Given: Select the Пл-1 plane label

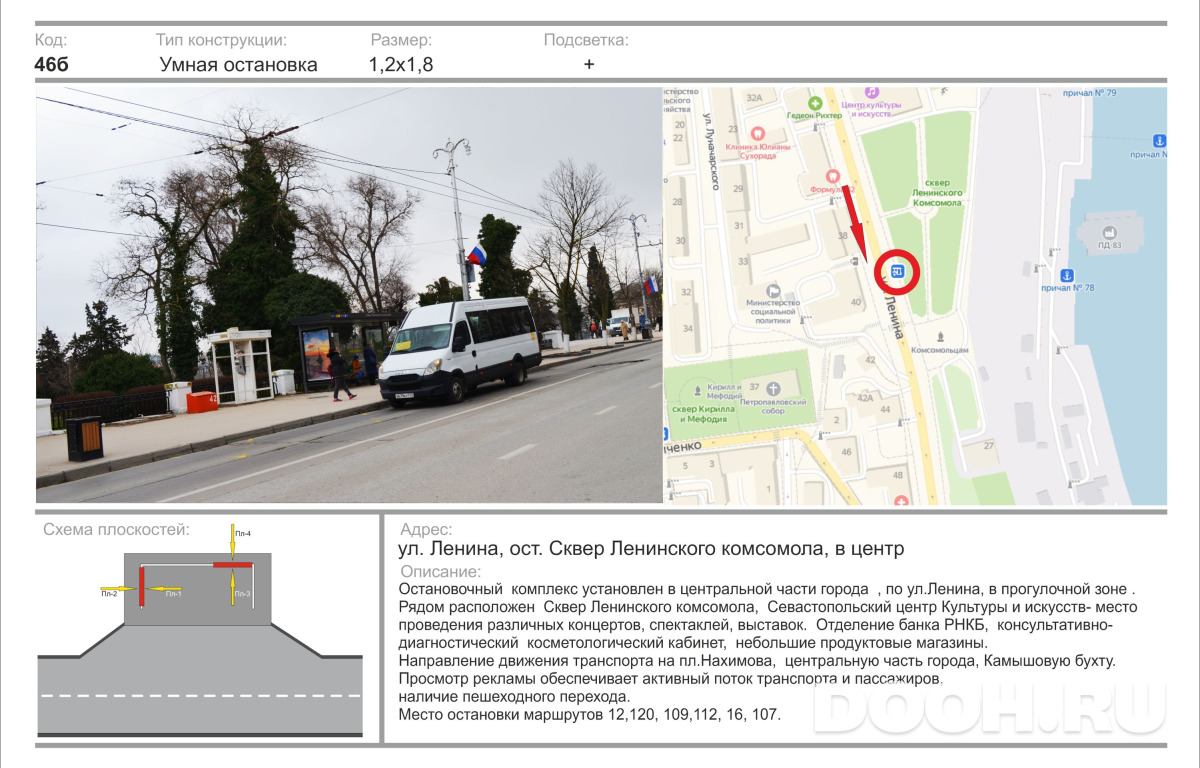Looking at the screenshot, I should click(174, 594).
